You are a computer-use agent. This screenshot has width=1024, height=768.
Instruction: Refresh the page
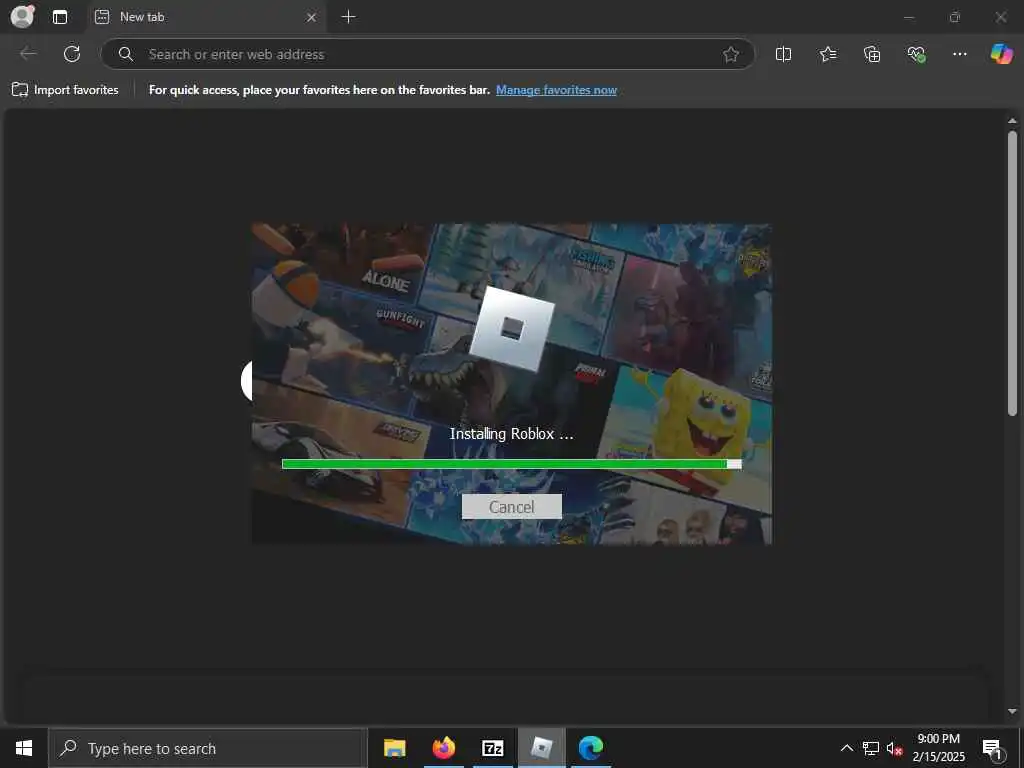72,54
